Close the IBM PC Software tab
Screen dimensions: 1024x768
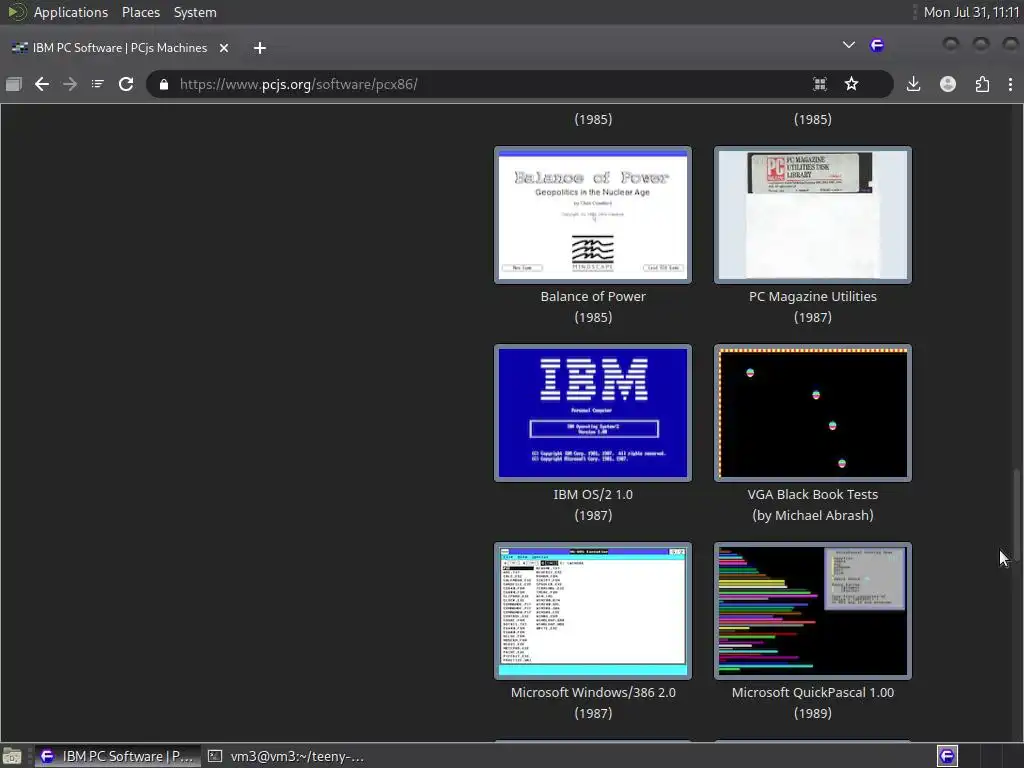coord(223,48)
